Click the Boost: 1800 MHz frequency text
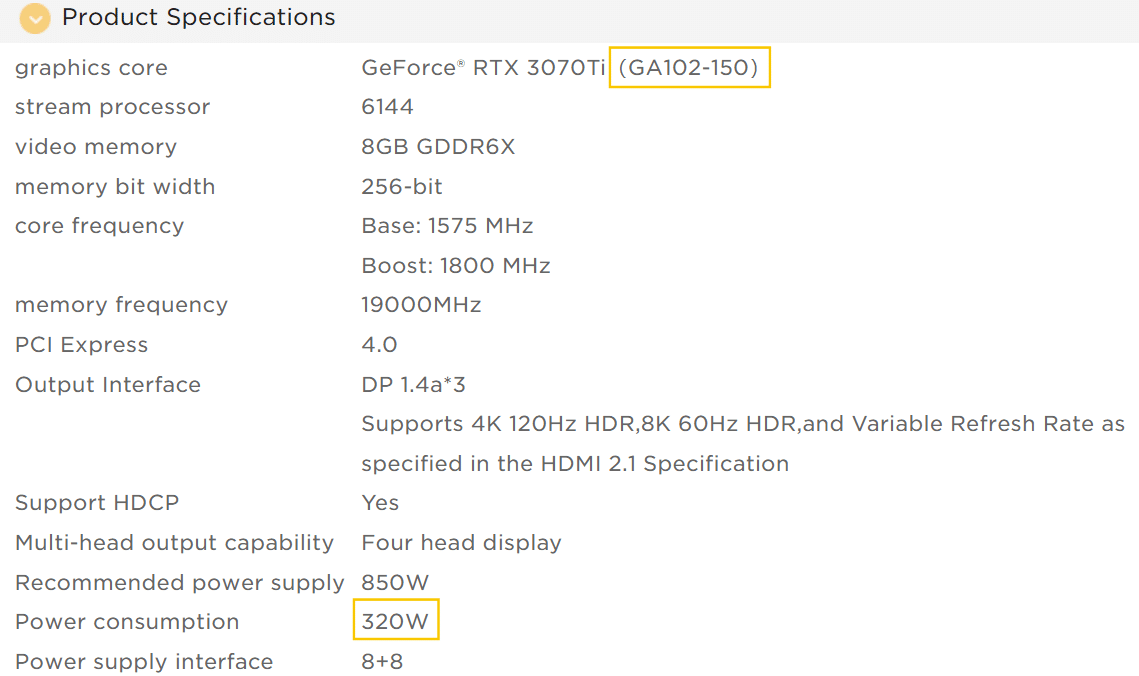1139x676 pixels. (455, 266)
